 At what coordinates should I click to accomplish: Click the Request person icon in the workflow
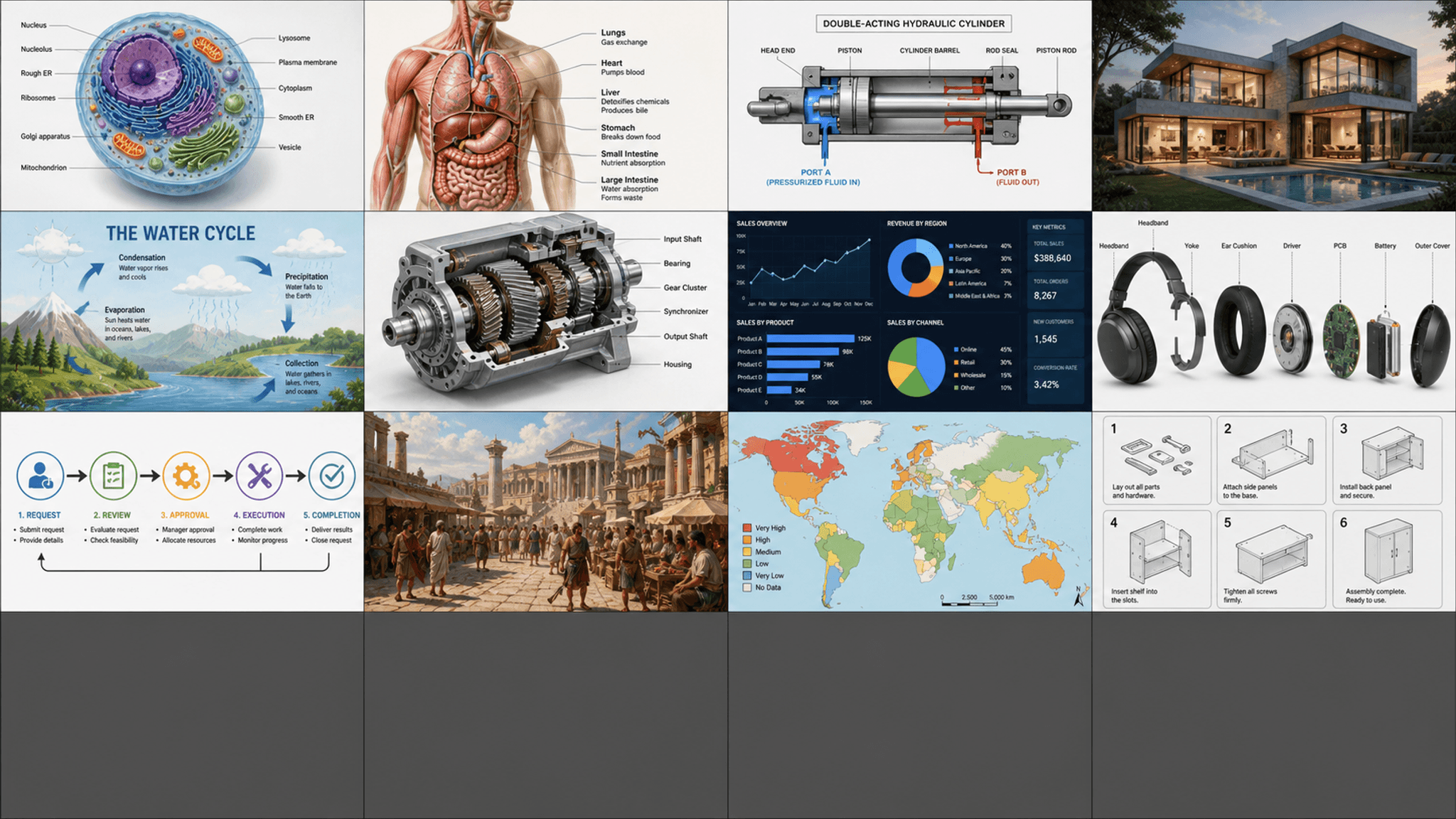[x=40, y=476]
